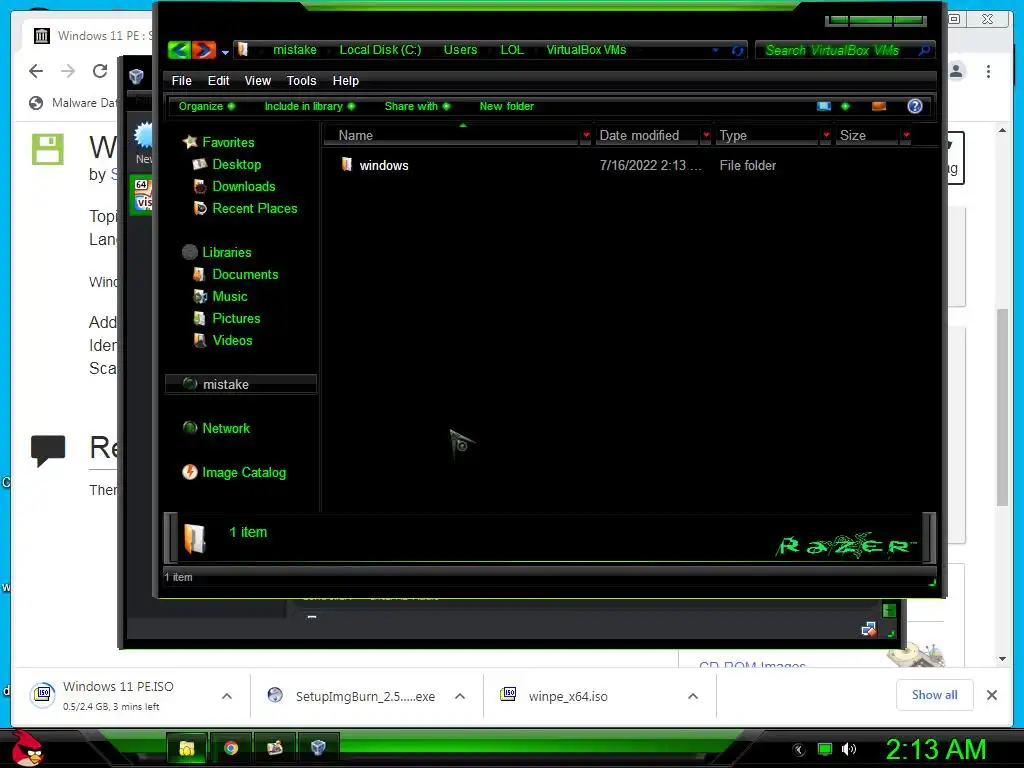Expand the Share with dropdown
Image resolution: width=1024 pixels, height=768 pixels.
[x=417, y=106]
